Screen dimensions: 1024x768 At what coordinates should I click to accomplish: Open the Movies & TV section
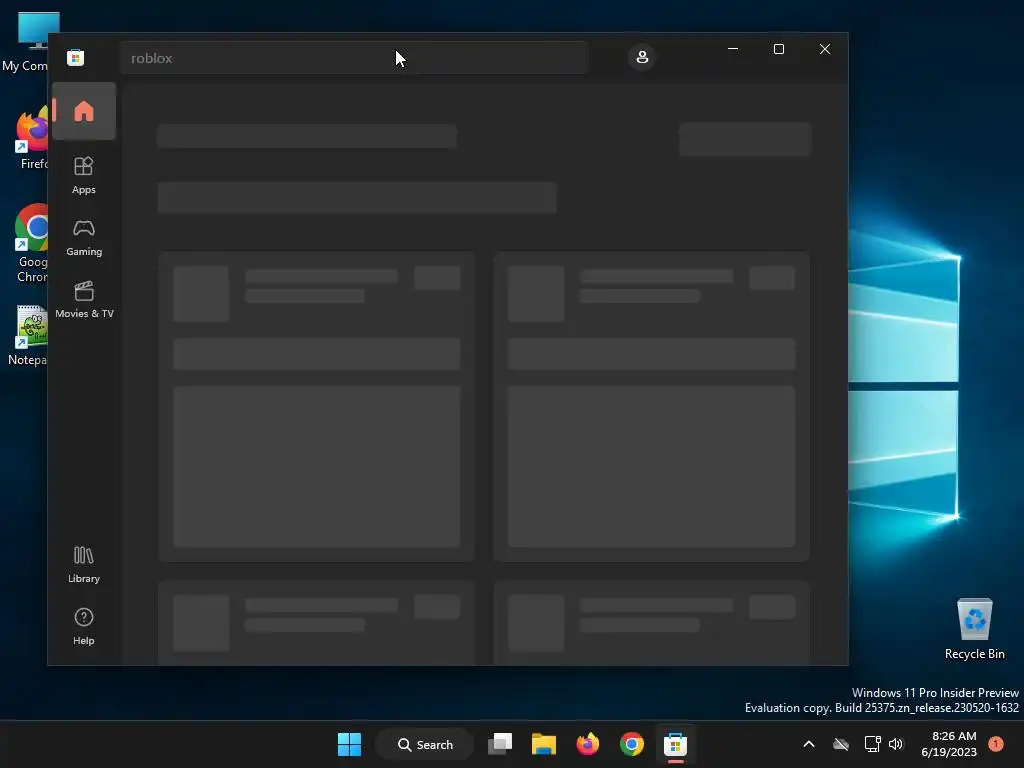click(84, 299)
